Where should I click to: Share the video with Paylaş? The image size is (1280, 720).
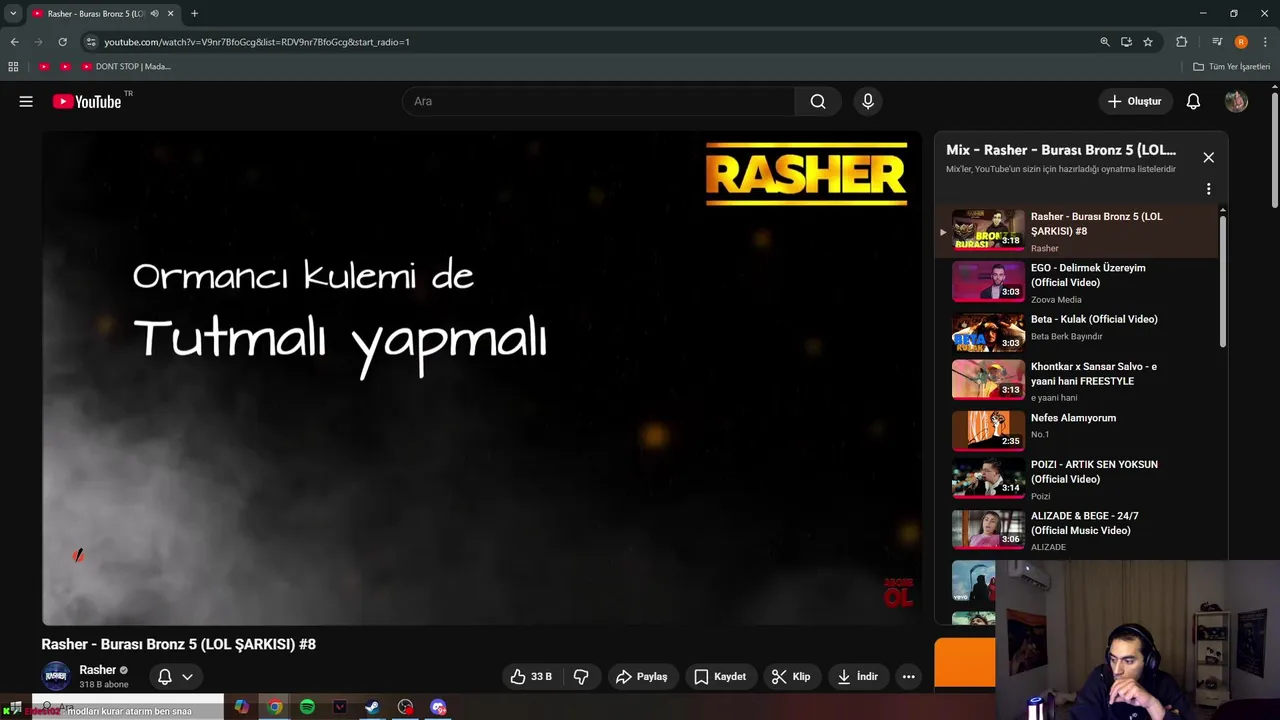pos(641,677)
